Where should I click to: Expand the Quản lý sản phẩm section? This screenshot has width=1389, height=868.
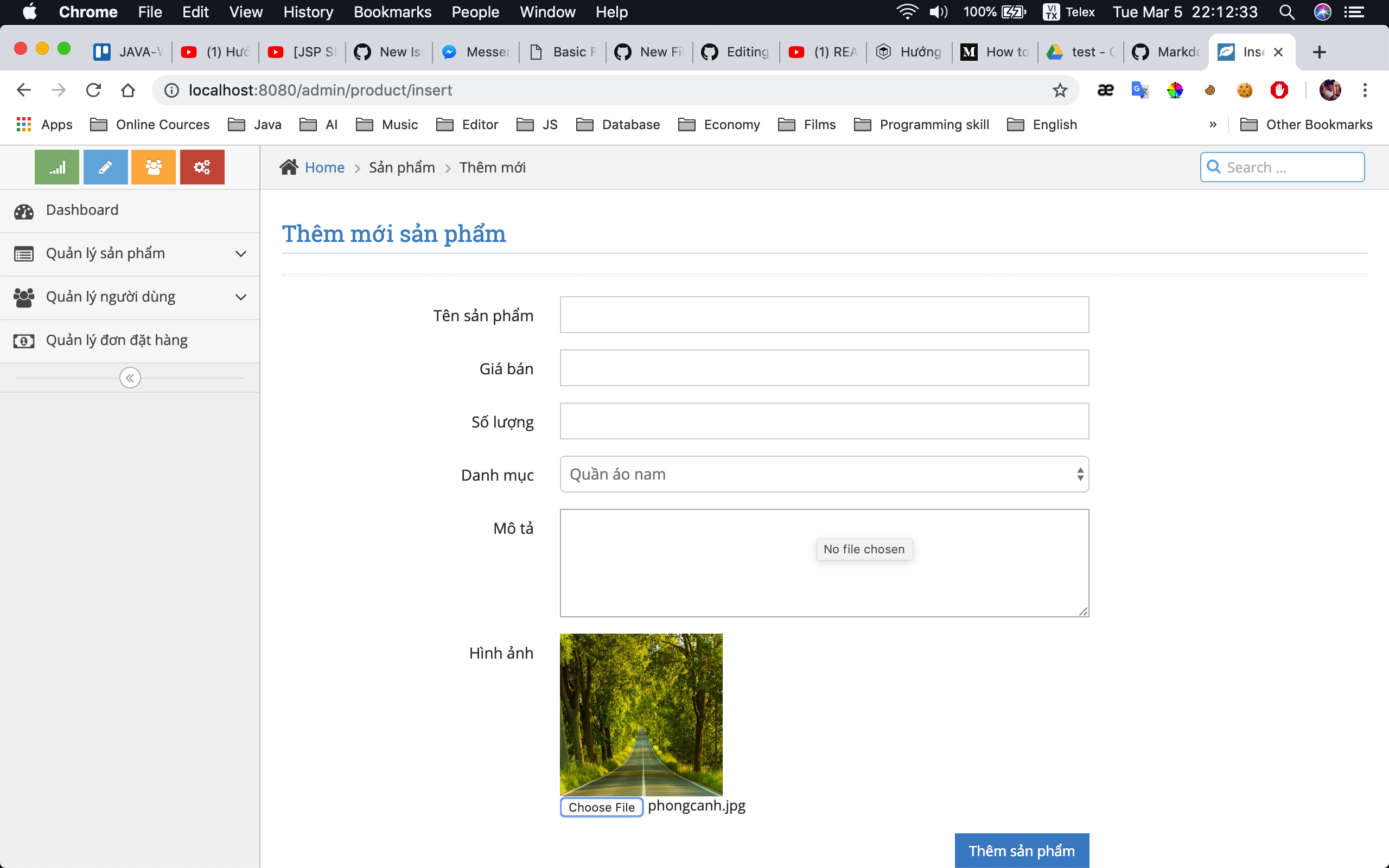coord(241,253)
